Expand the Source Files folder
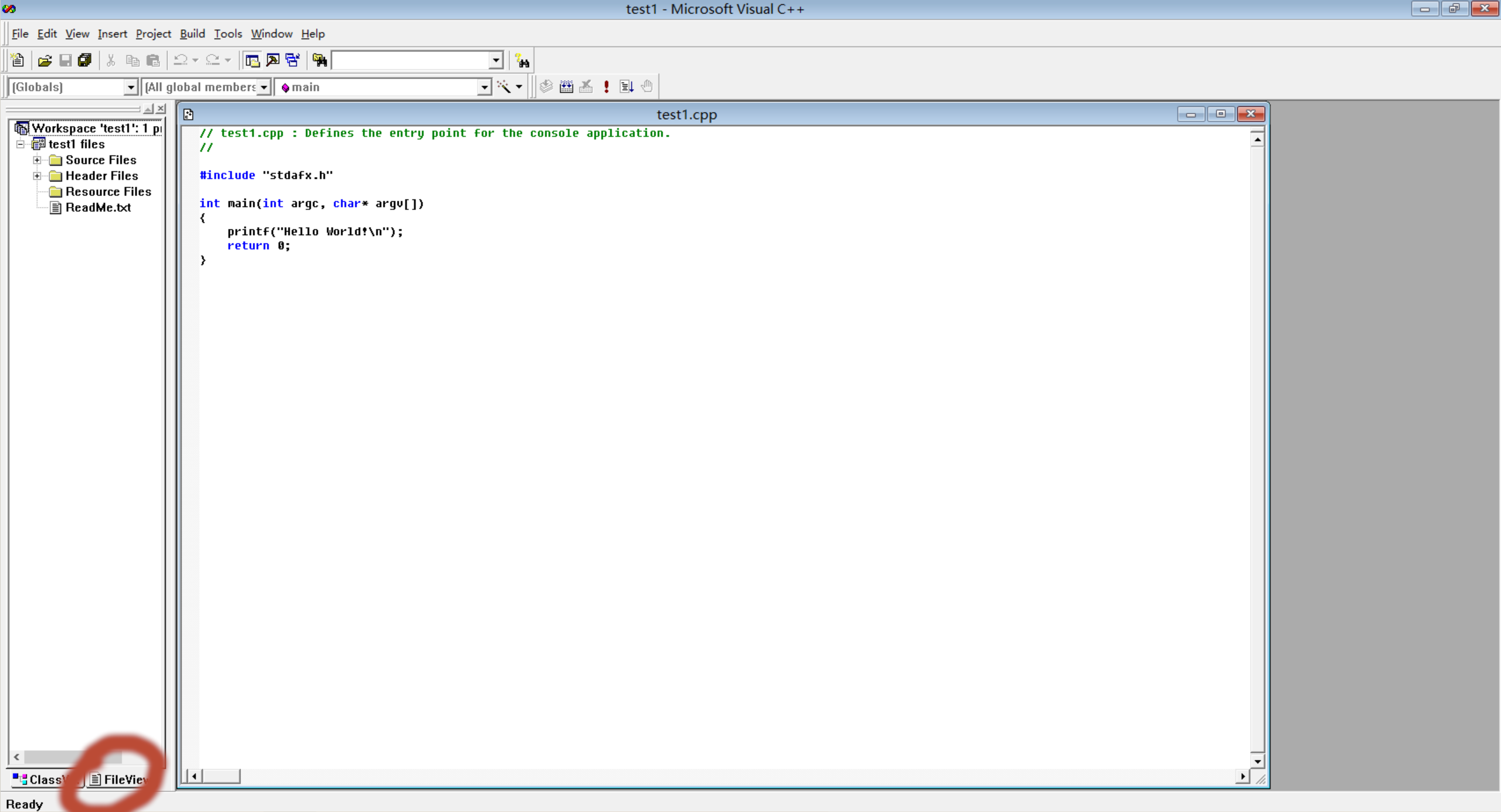Screen dimensions: 1501x812 tap(37, 160)
